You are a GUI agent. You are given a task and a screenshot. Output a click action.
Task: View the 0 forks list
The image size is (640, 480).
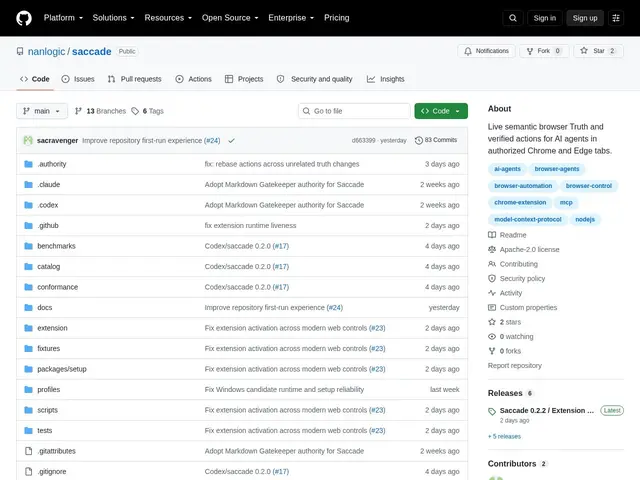[x=504, y=351]
